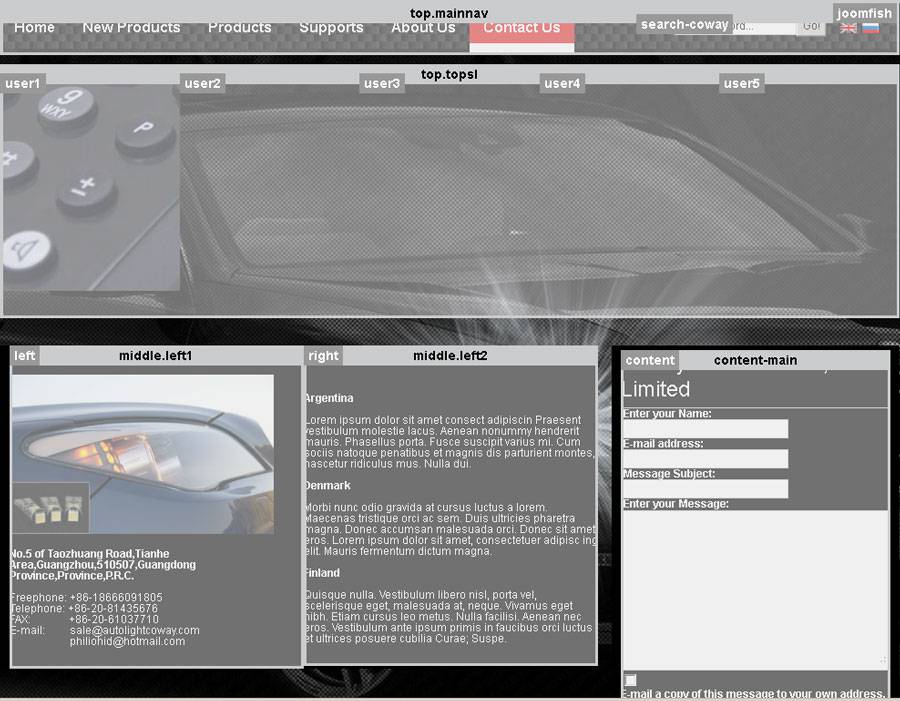
Task: Open the Home menu item
Action: tap(34, 28)
